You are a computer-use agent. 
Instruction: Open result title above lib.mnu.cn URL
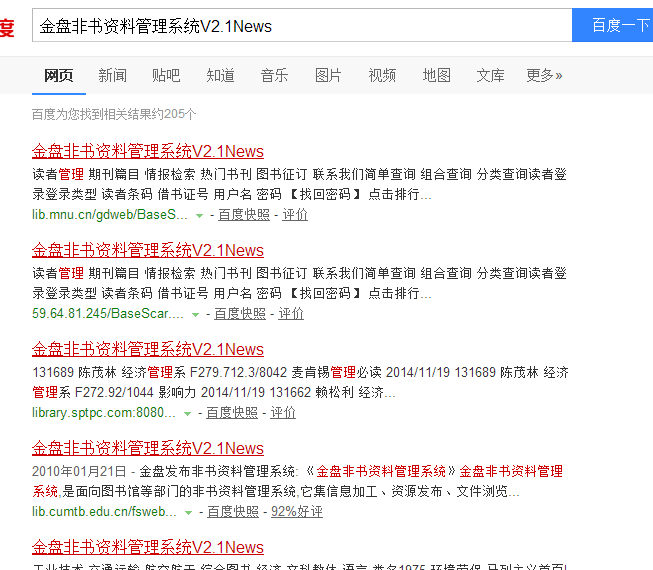[x=148, y=151]
